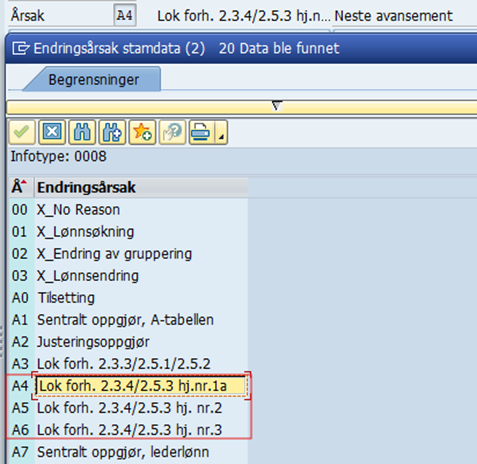Viewport: 477px width, 464px height.
Task: Expand the restrictions bar triangle
Action: [x=276, y=106]
